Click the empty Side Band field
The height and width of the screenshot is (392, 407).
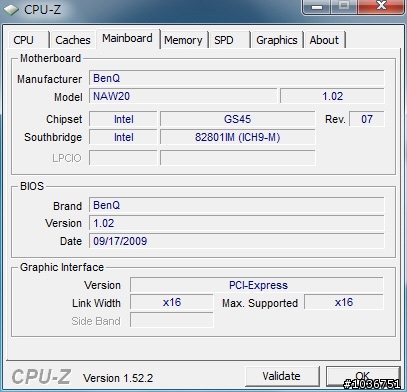coord(172,320)
